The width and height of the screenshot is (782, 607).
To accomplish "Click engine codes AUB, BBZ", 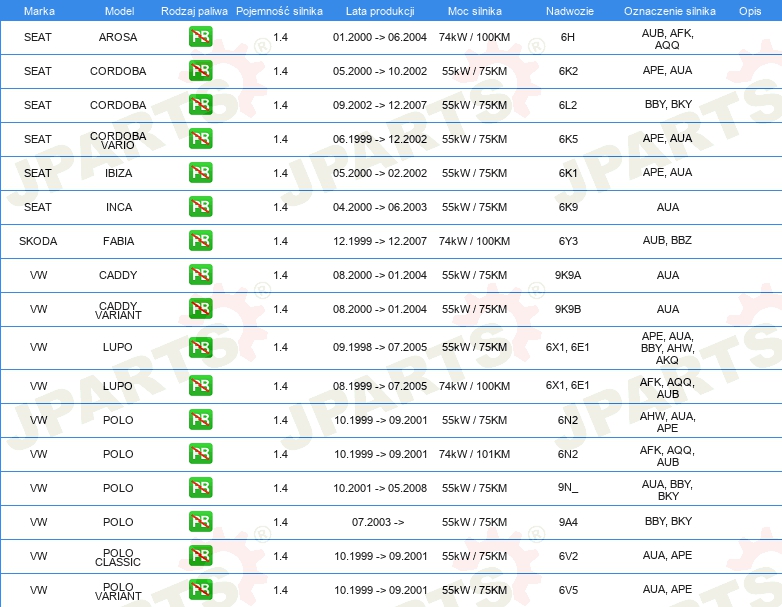I will [667, 240].
